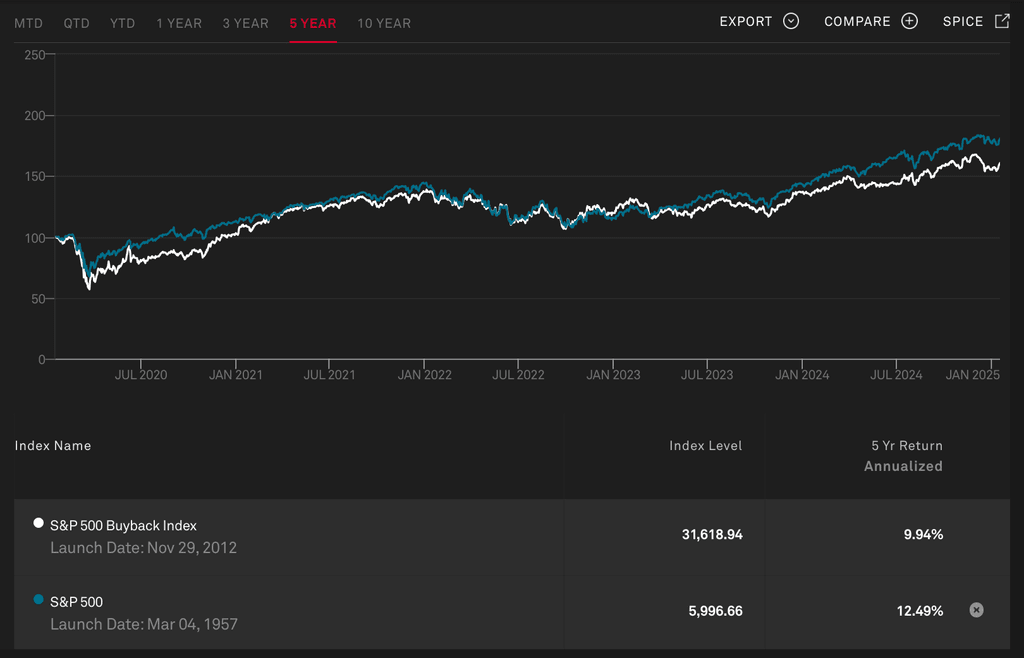
Task: Collapse the currently open 5 YEAR selection
Action: tap(312, 22)
